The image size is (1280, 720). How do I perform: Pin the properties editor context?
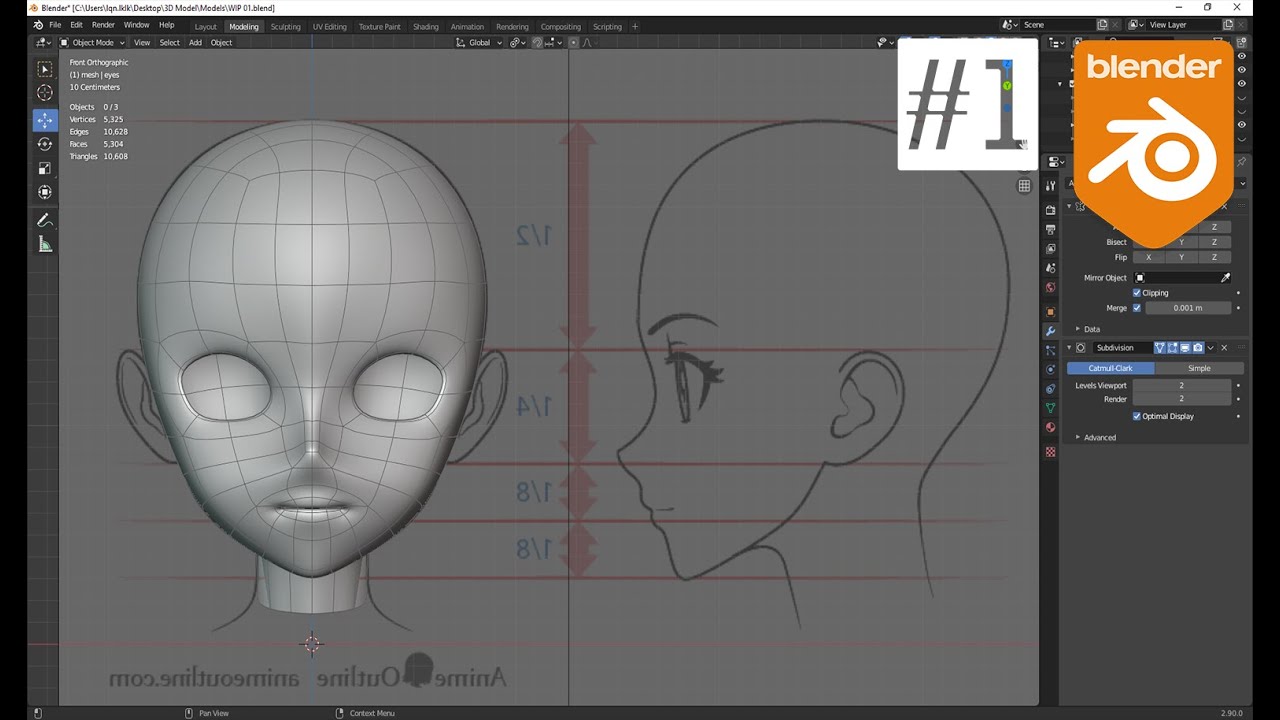[1242, 162]
